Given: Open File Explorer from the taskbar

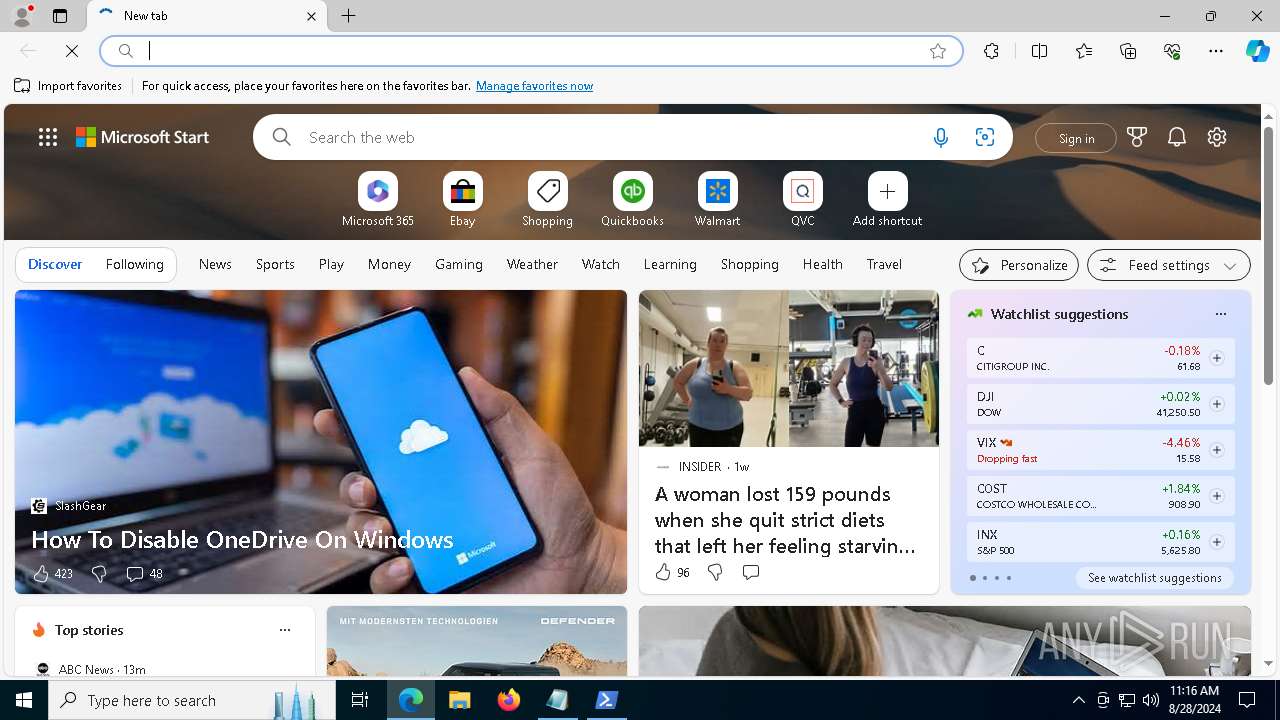Looking at the screenshot, I should pos(459,700).
